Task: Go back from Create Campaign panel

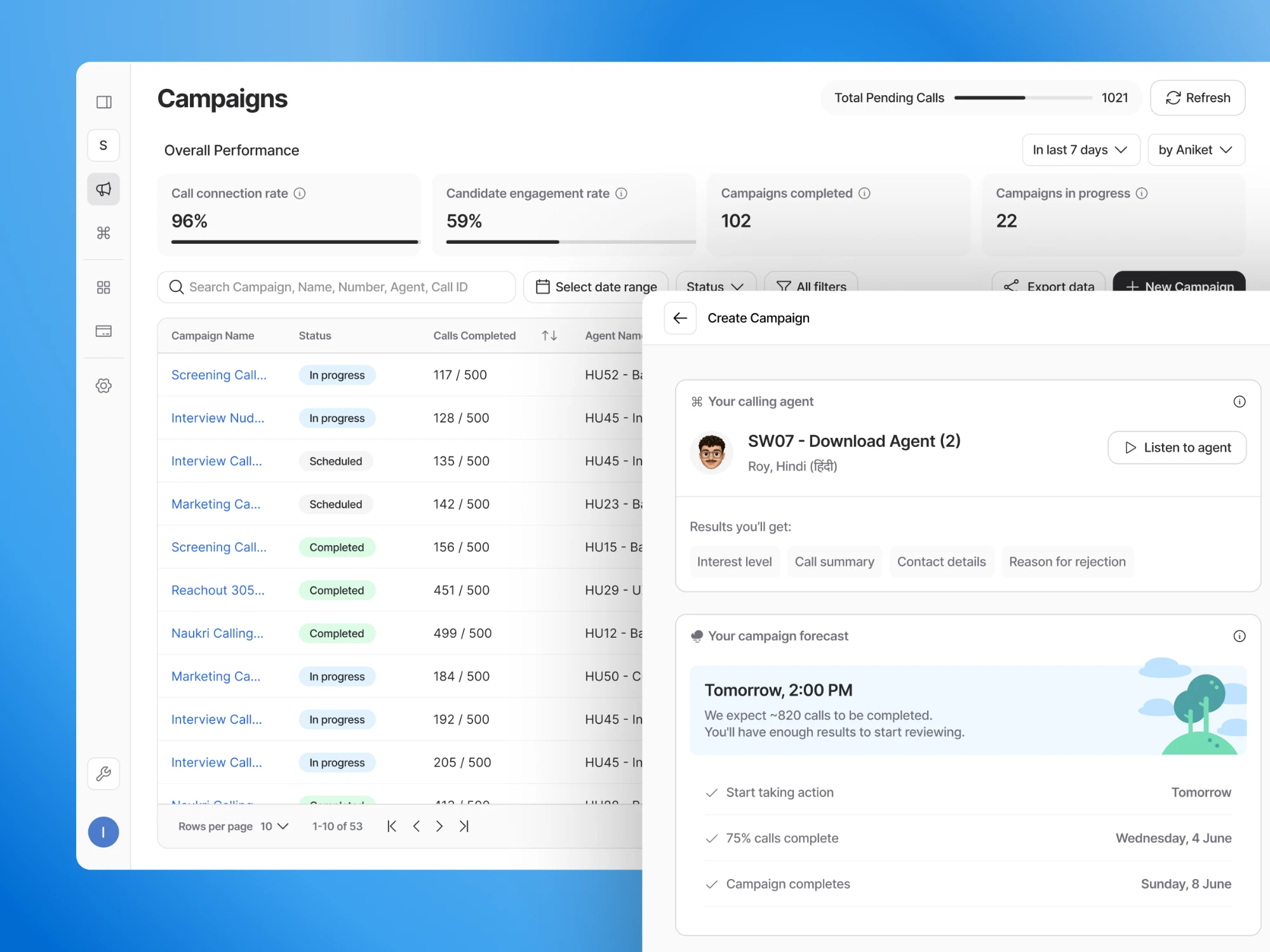Action: pos(680,318)
